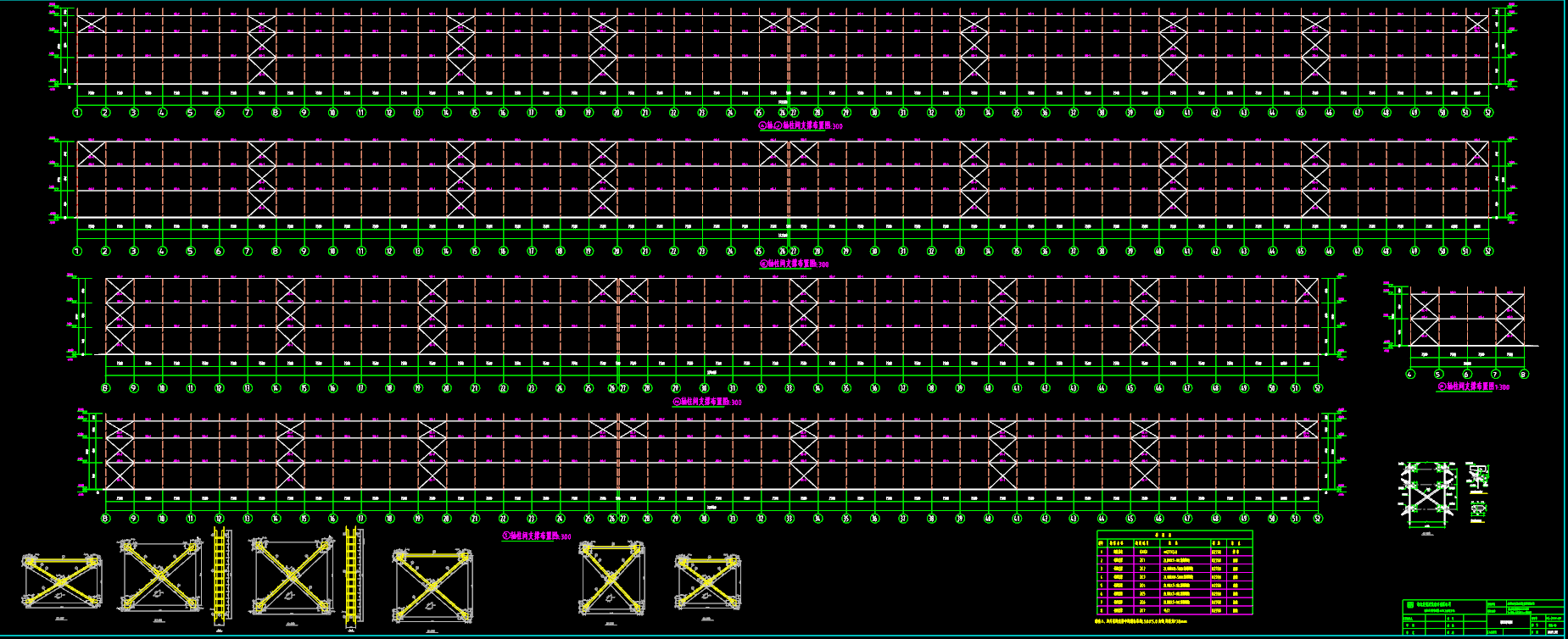1568x639 pixels.
Task: Click axis bubble 52 of the second elevation
Action: pyautogui.click(x=1488, y=251)
